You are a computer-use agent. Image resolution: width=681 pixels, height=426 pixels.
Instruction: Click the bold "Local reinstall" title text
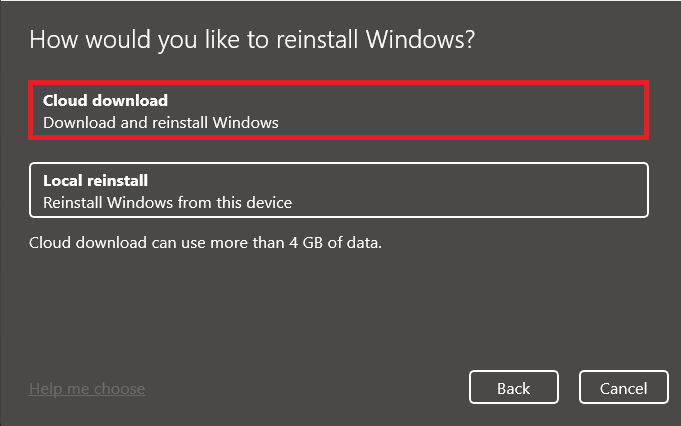pyautogui.click(x=96, y=180)
